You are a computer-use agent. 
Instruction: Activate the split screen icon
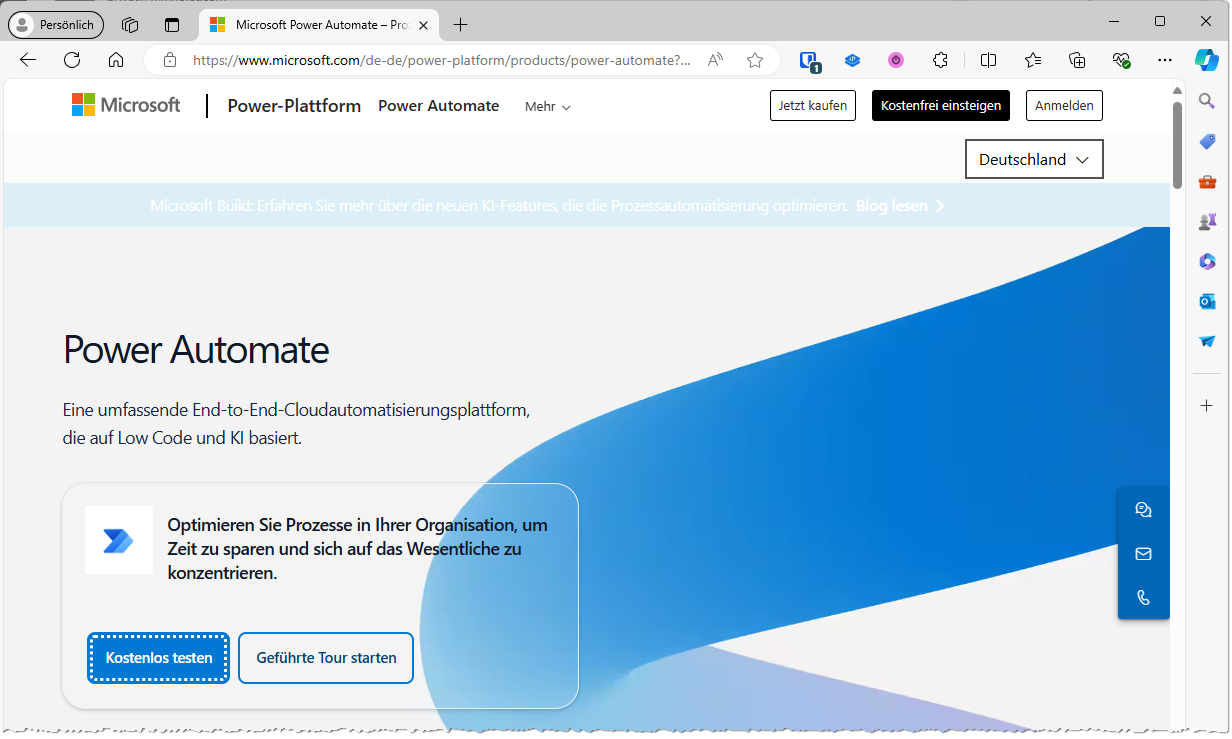click(988, 60)
